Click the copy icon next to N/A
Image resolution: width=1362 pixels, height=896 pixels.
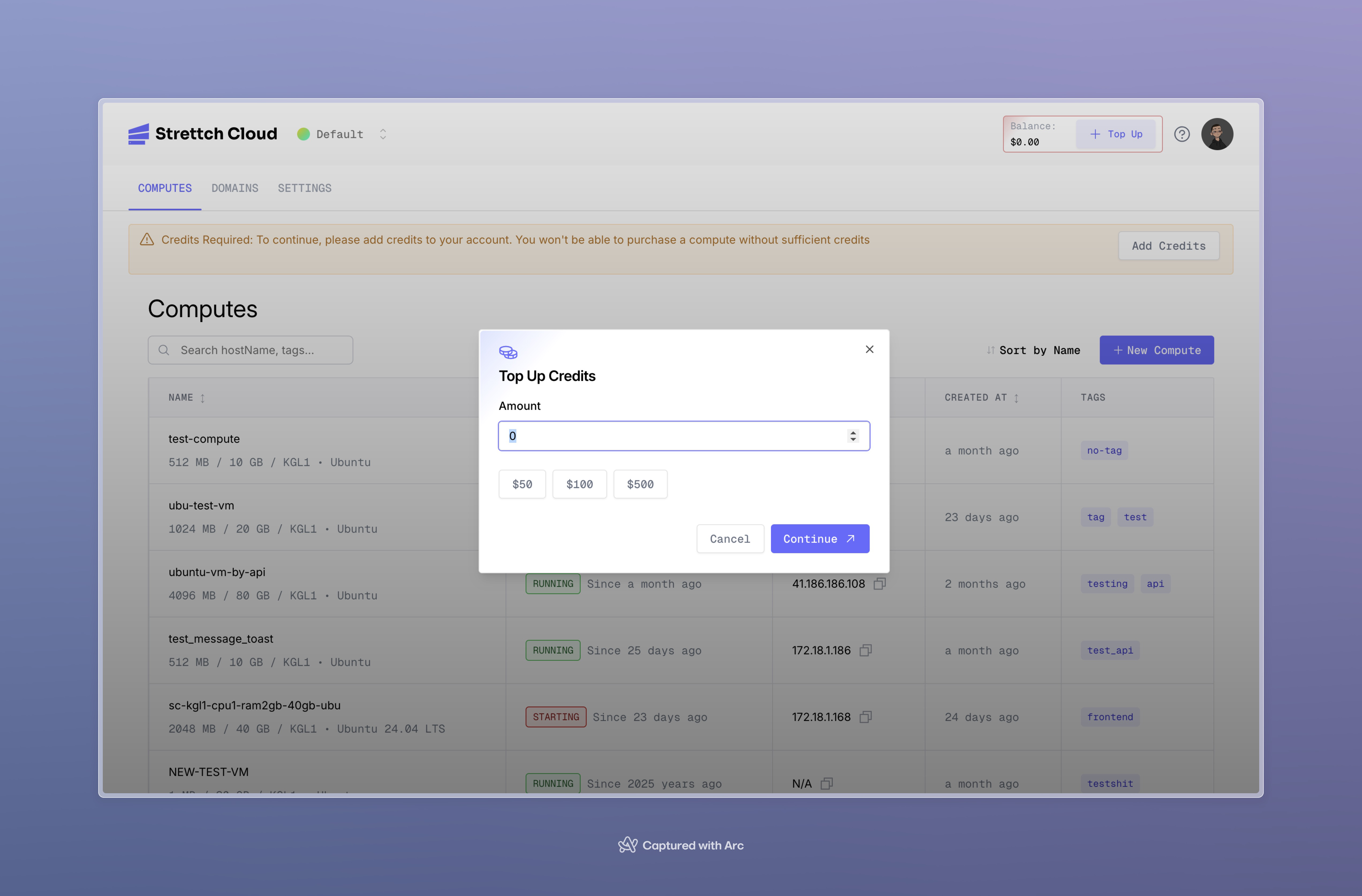(x=826, y=783)
